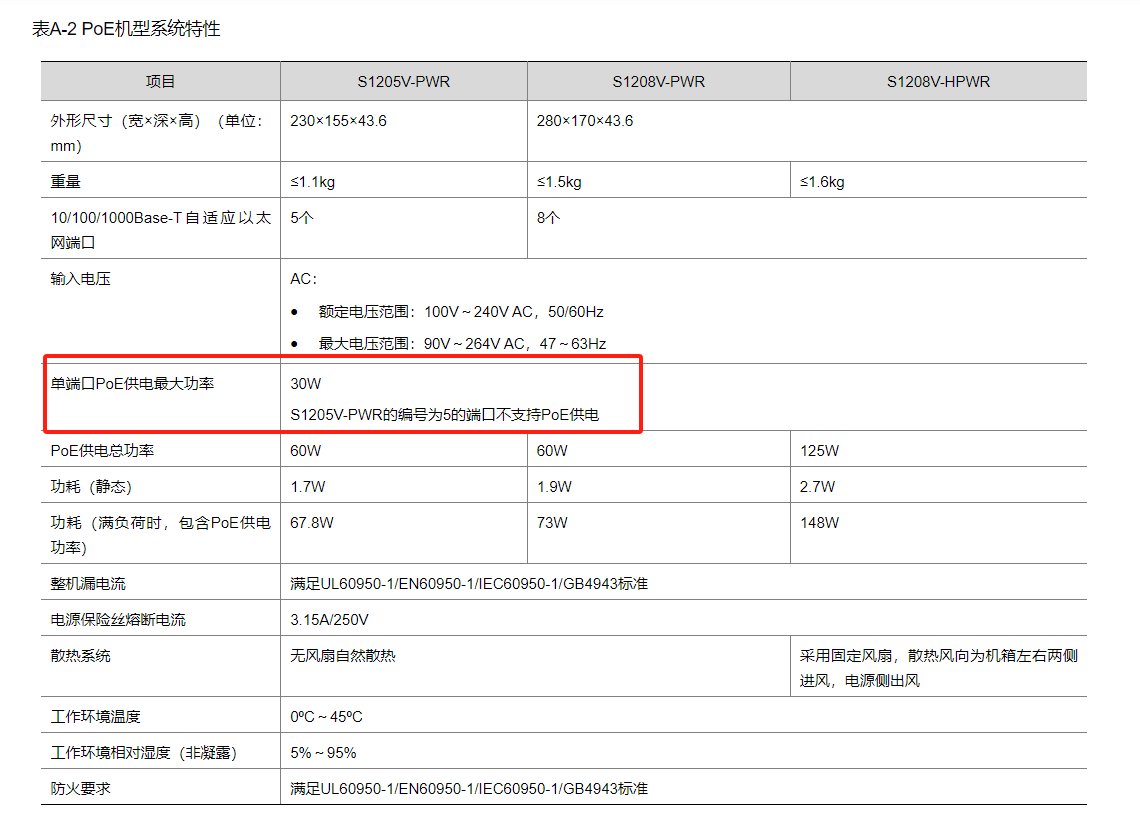Click the 整机漏电流 row label

[87, 584]
